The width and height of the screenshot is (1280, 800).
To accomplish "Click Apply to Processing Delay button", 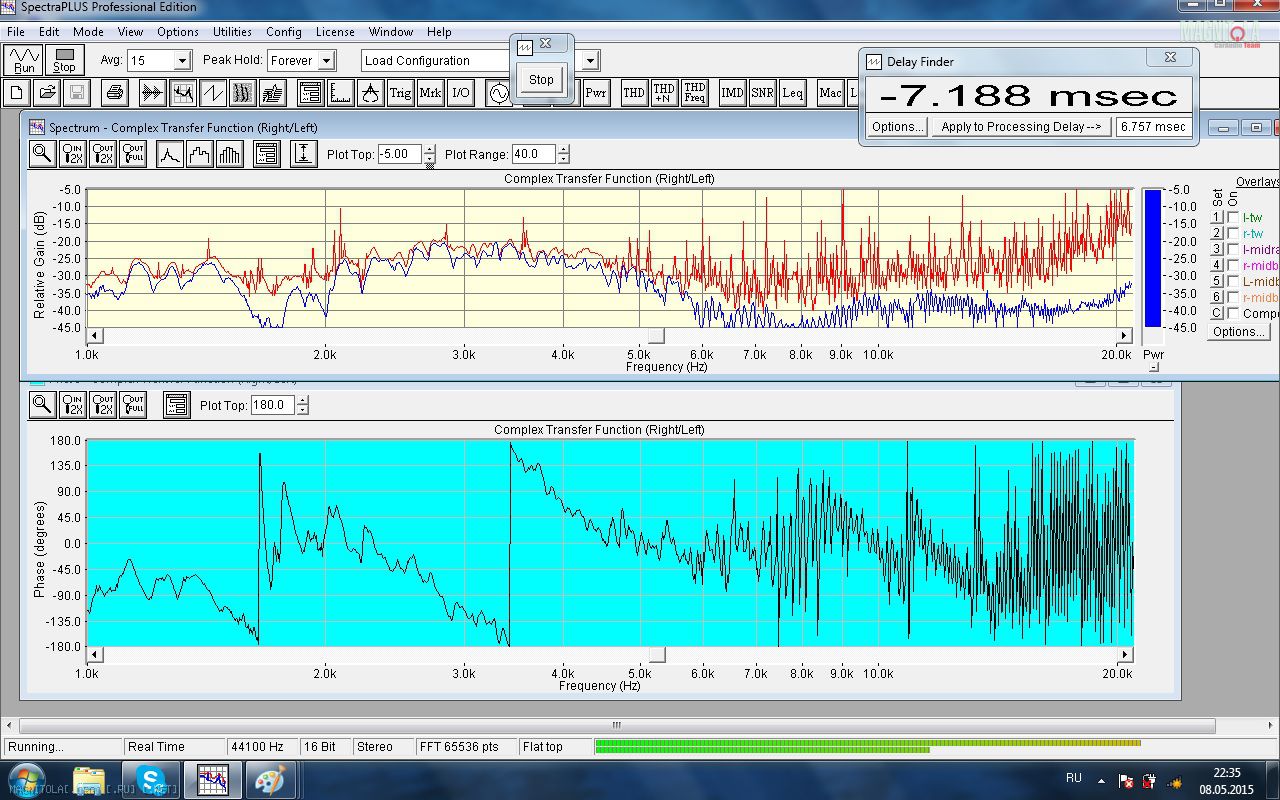I will coord(1021,127).
